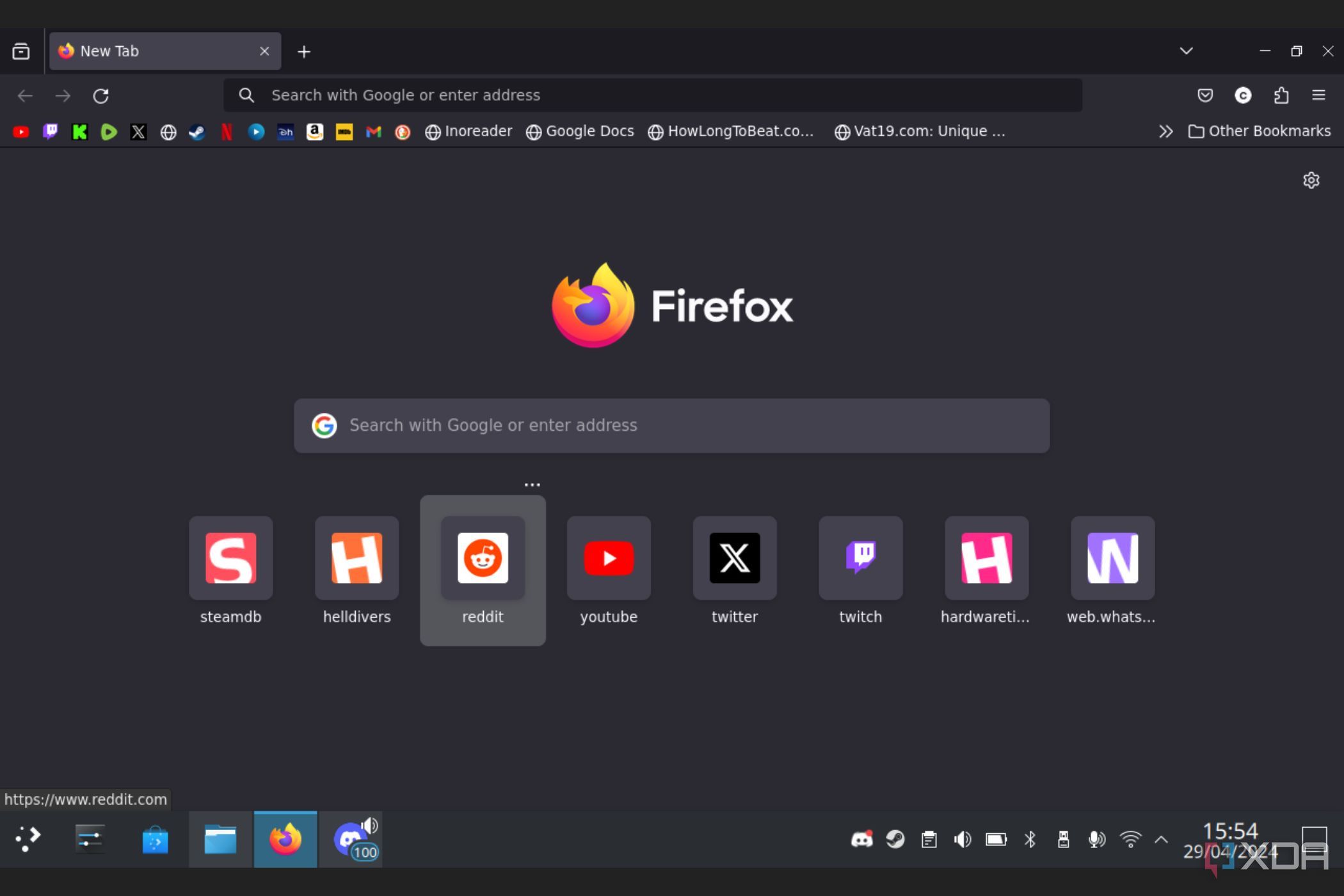This screenshot has width=1344, height=896.
Task: Open the KDE application launcher
Action: pos(28,839)
